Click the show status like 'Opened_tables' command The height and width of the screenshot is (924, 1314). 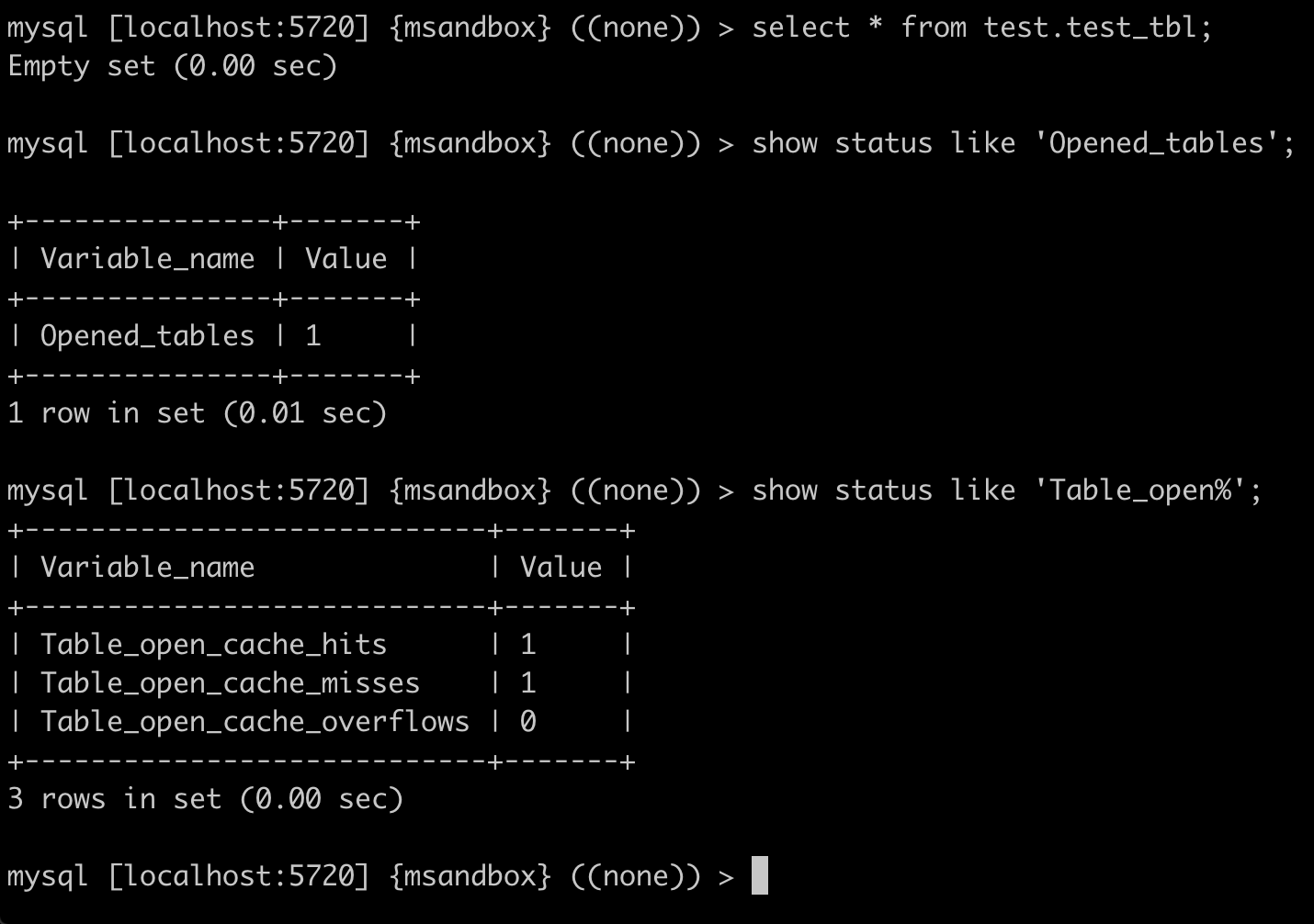click(x=1023, y=143)
